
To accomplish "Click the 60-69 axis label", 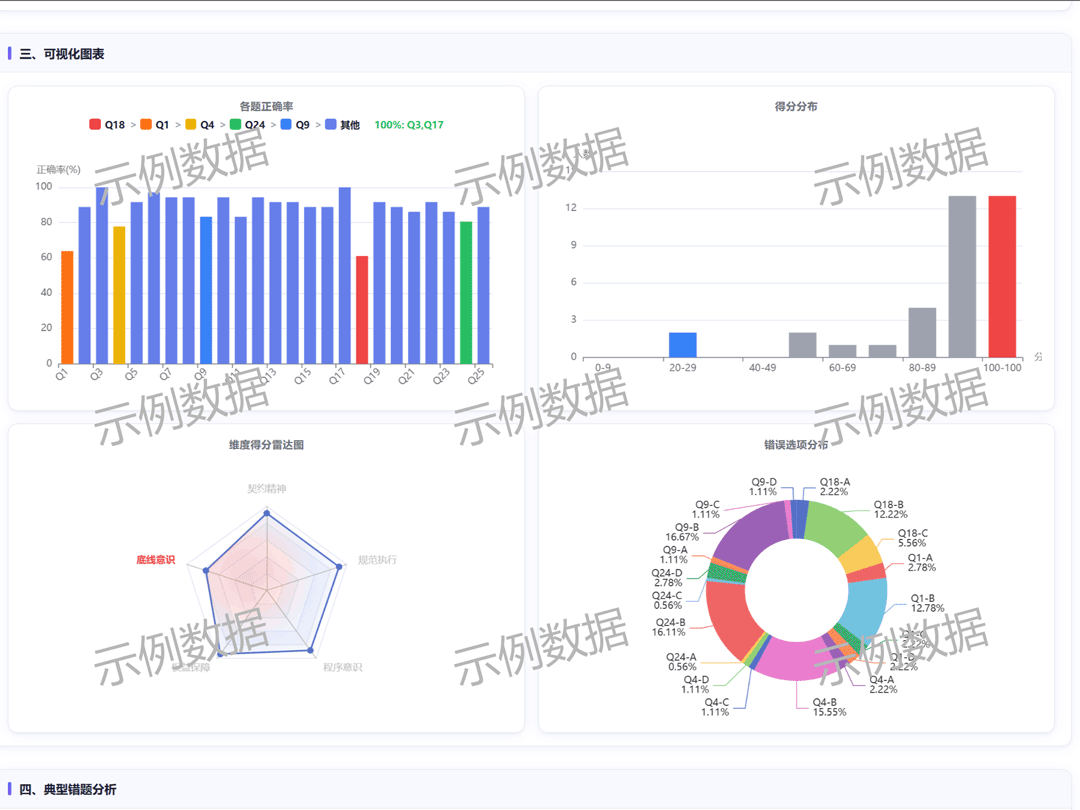I will point(842,368).
